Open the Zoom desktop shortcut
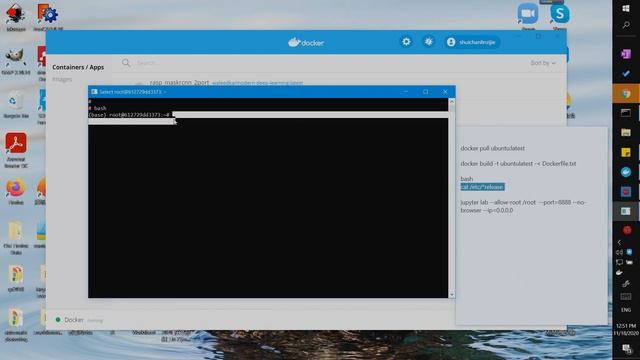 [528, 16]
